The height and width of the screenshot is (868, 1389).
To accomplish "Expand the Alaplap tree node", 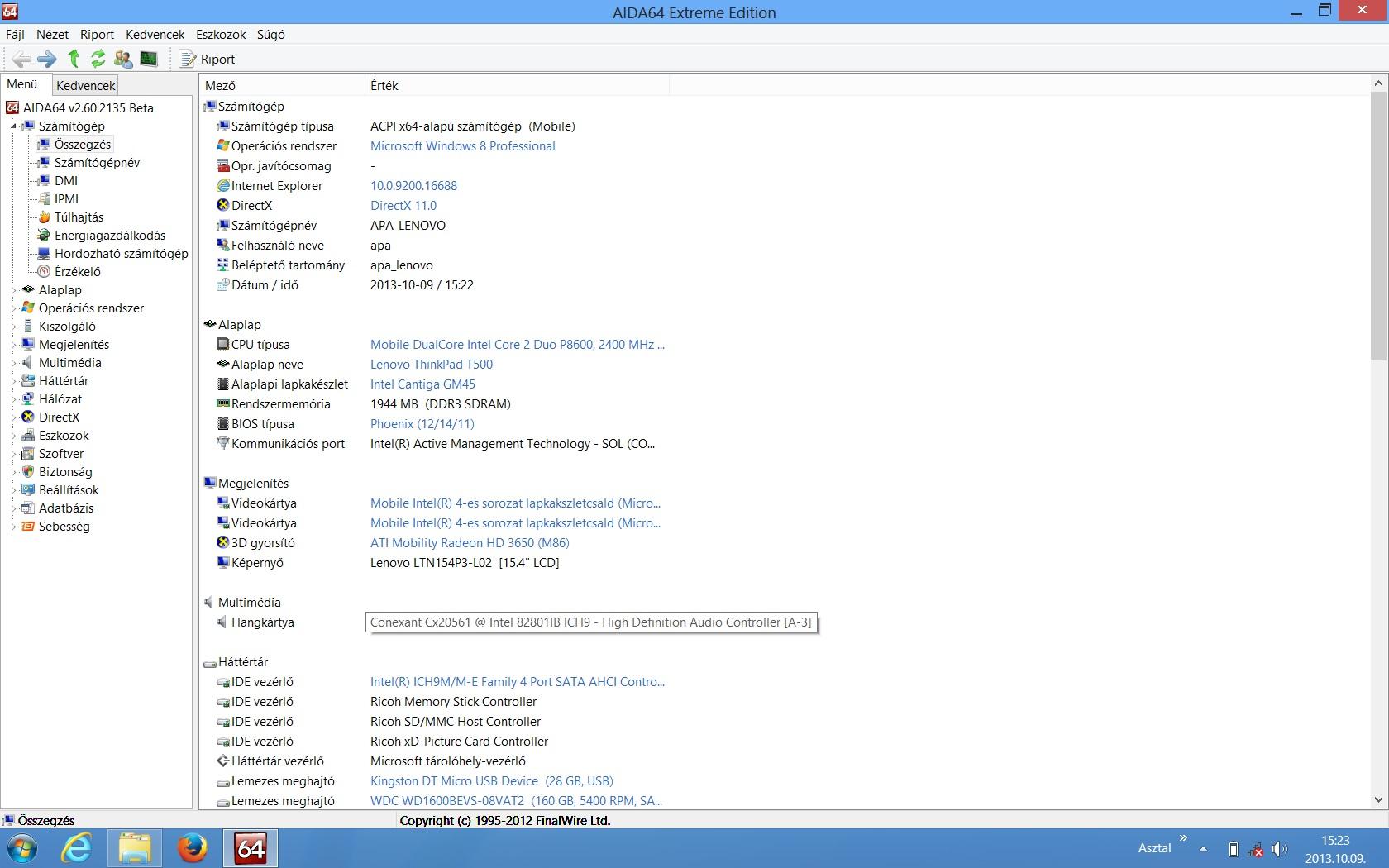I will tap(13, 290).
